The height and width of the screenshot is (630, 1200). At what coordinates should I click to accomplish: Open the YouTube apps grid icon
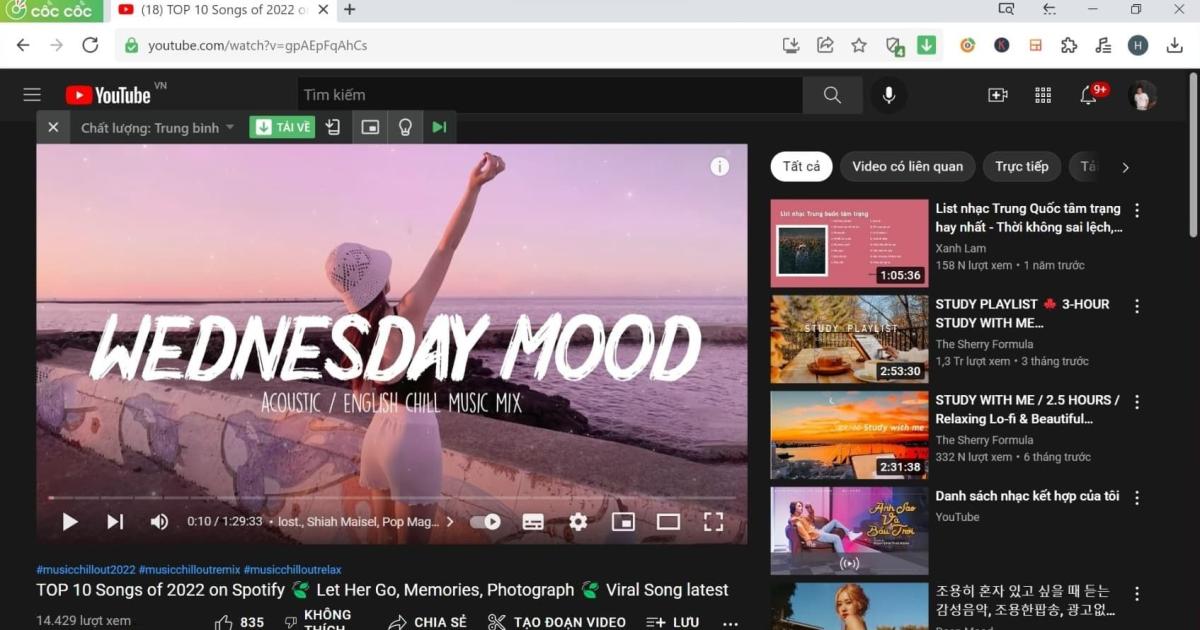[x=1043, y=94]
